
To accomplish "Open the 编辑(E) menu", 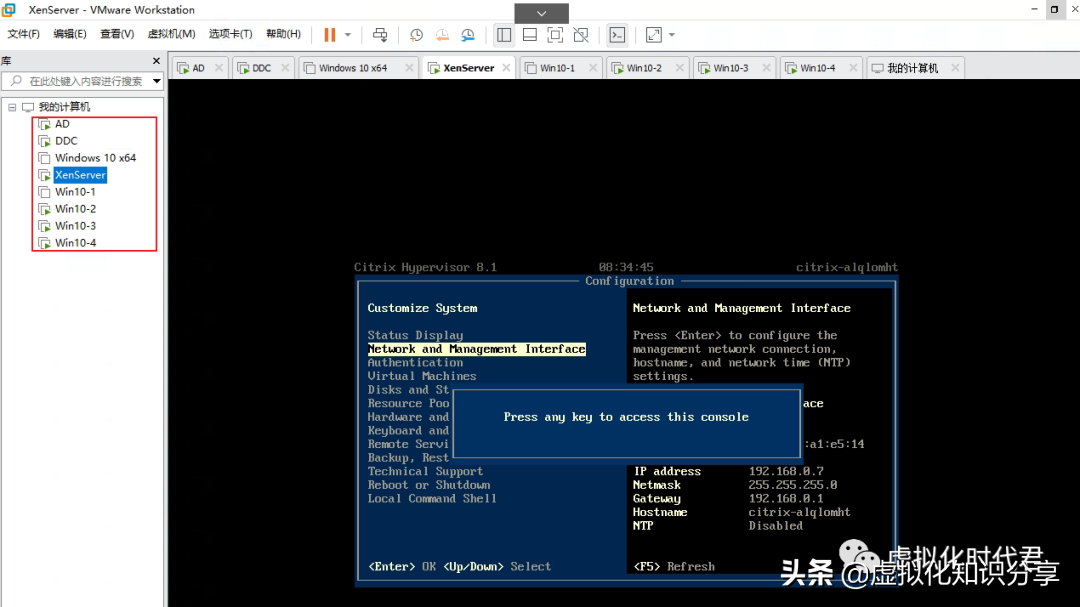I will pos(70,34).
